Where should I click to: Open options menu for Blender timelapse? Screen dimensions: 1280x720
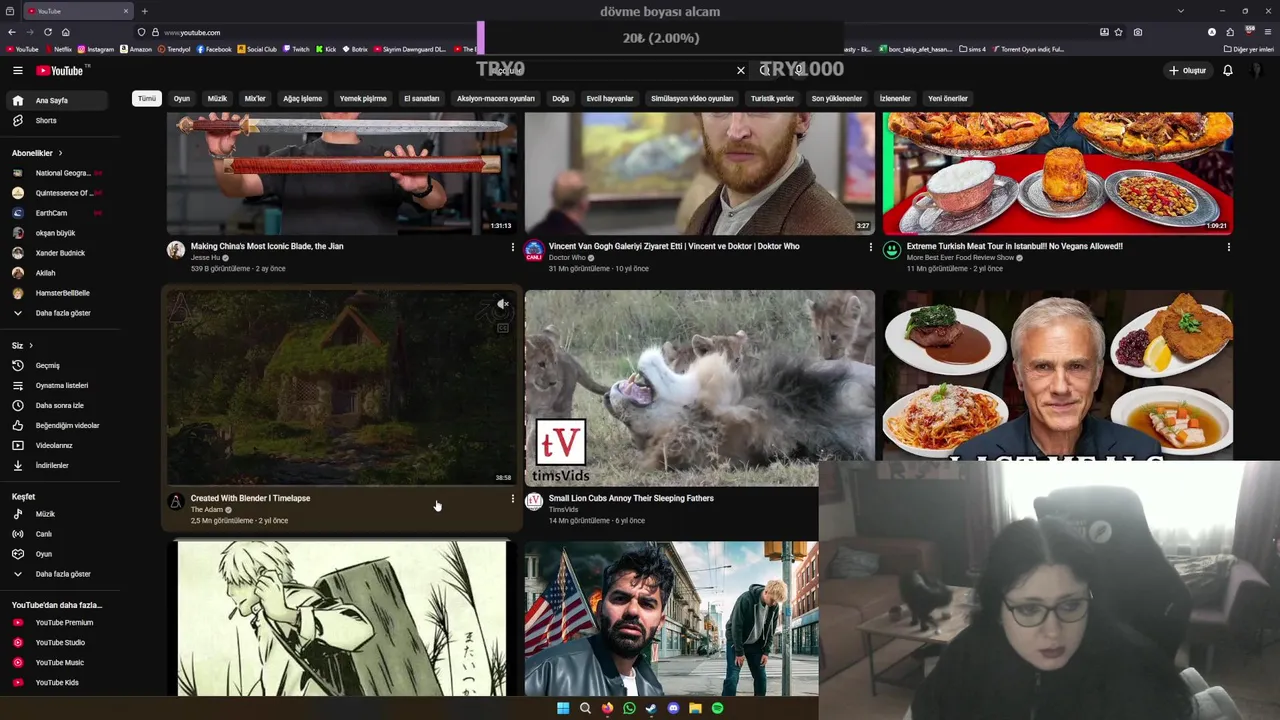tap(513, 499)
